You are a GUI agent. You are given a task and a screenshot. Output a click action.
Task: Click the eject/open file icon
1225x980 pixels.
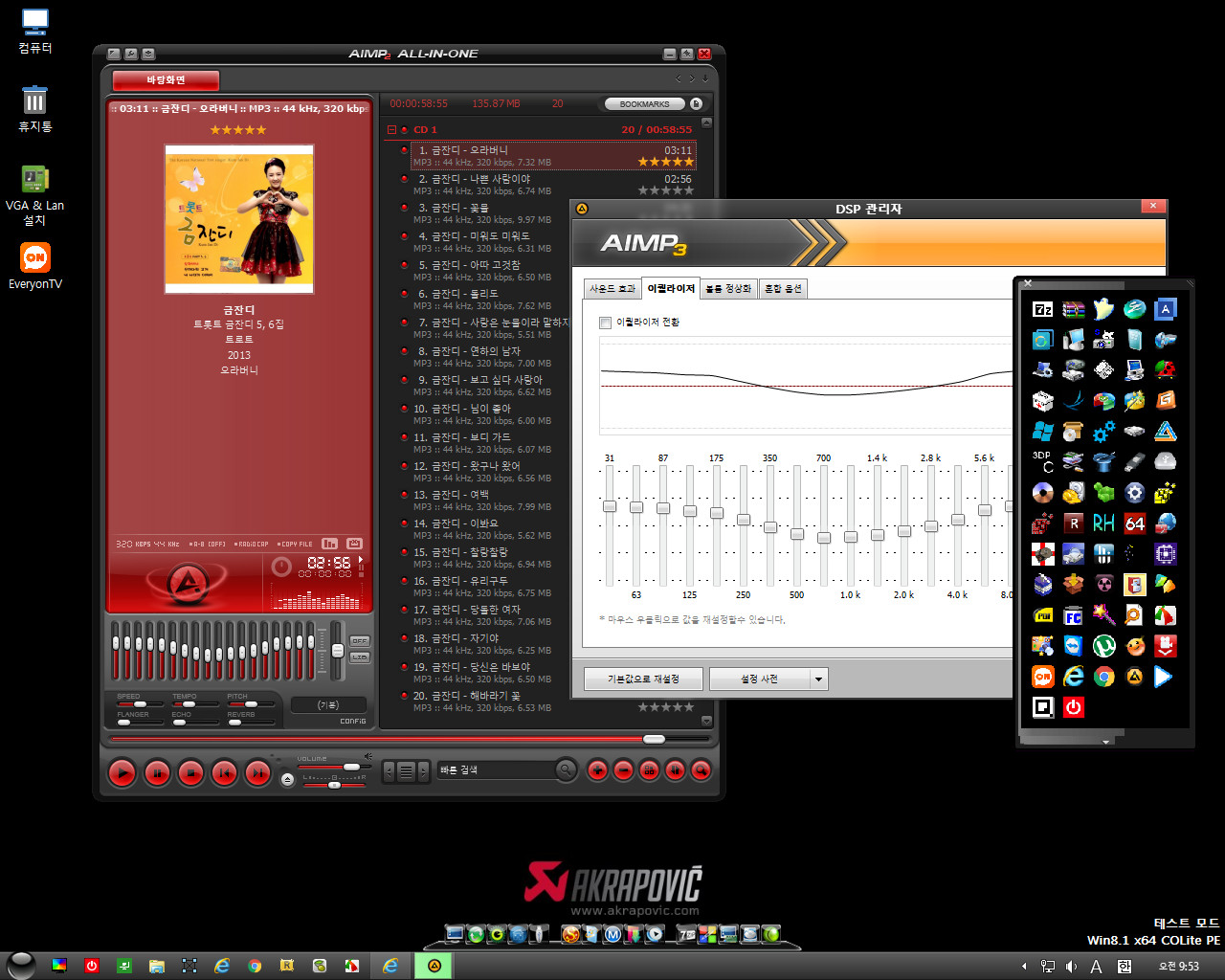[287, 780]
